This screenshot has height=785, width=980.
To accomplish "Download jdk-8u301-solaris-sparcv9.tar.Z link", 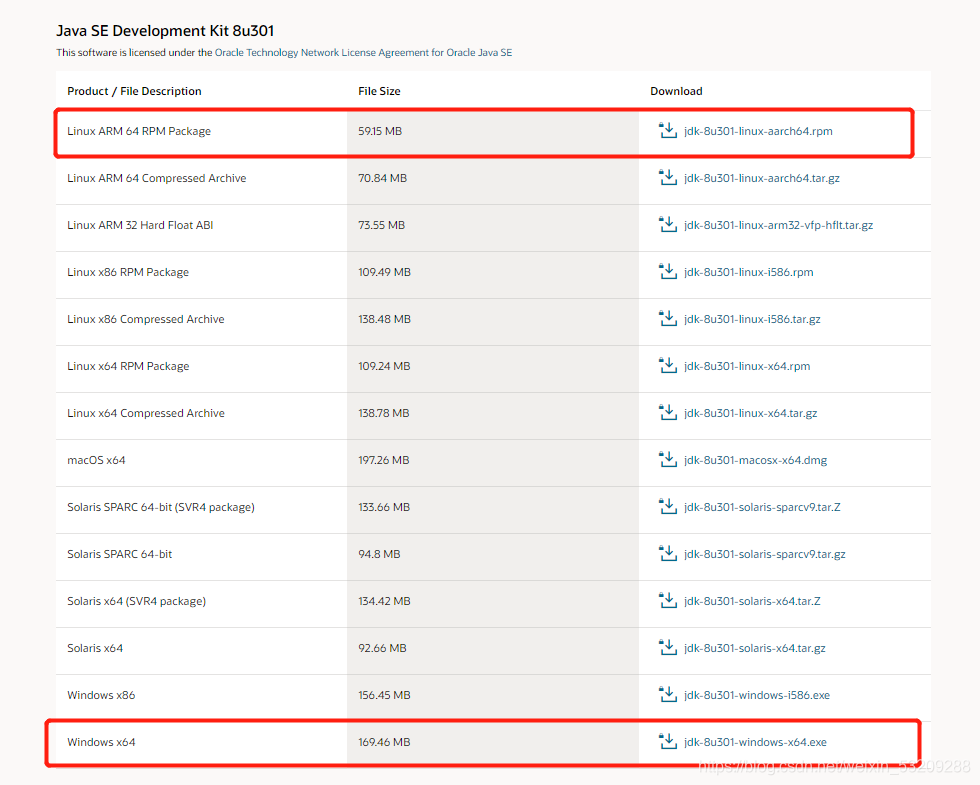I will (x=762, y=507).
